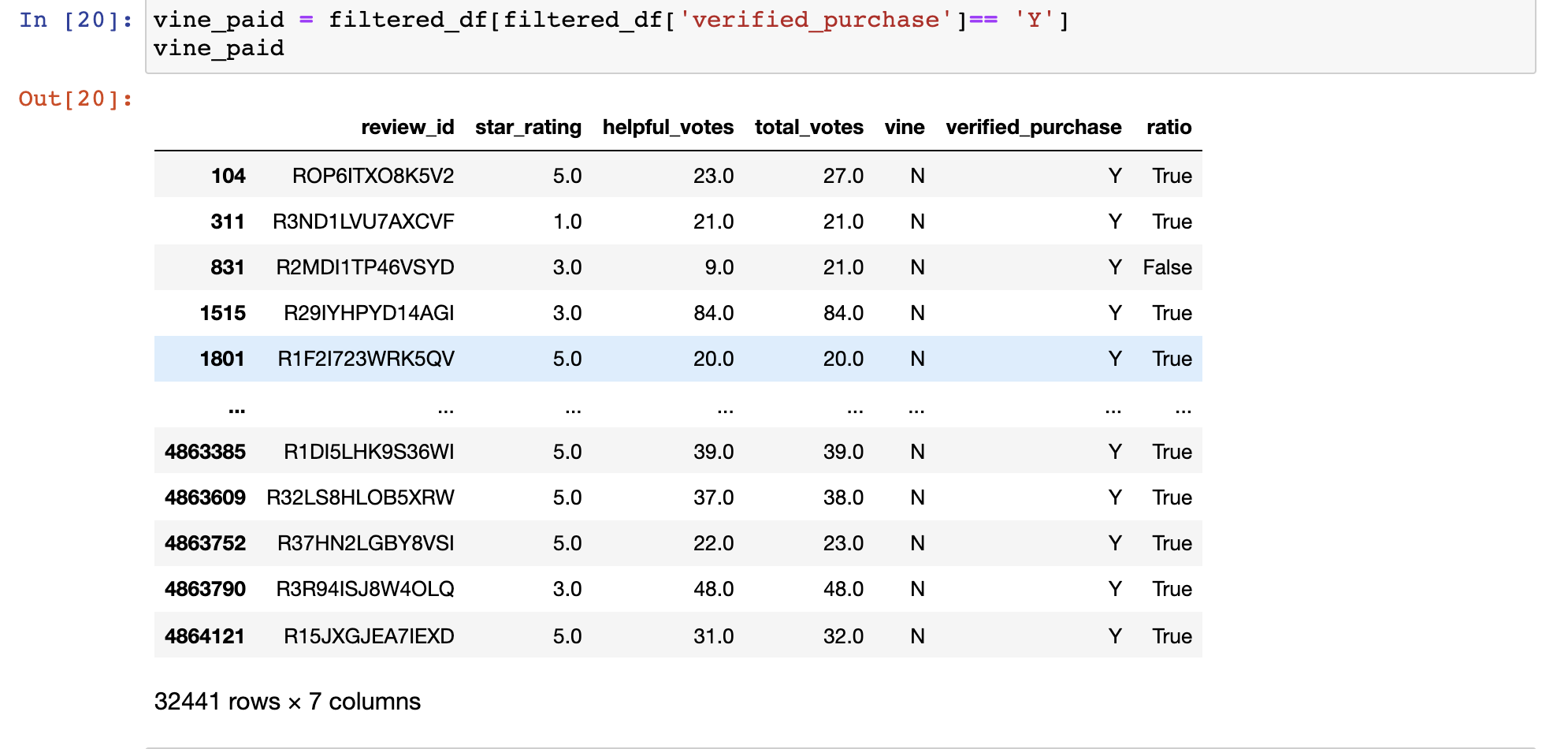Click the review_id column header
Screen dimensions: 1568x749
407,127
